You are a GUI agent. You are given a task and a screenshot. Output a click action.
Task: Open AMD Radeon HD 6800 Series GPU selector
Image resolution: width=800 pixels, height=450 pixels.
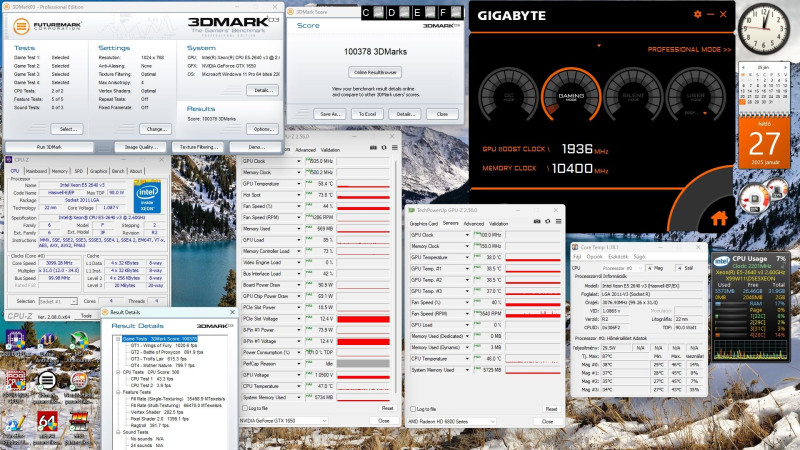click(x=451, y=421)
